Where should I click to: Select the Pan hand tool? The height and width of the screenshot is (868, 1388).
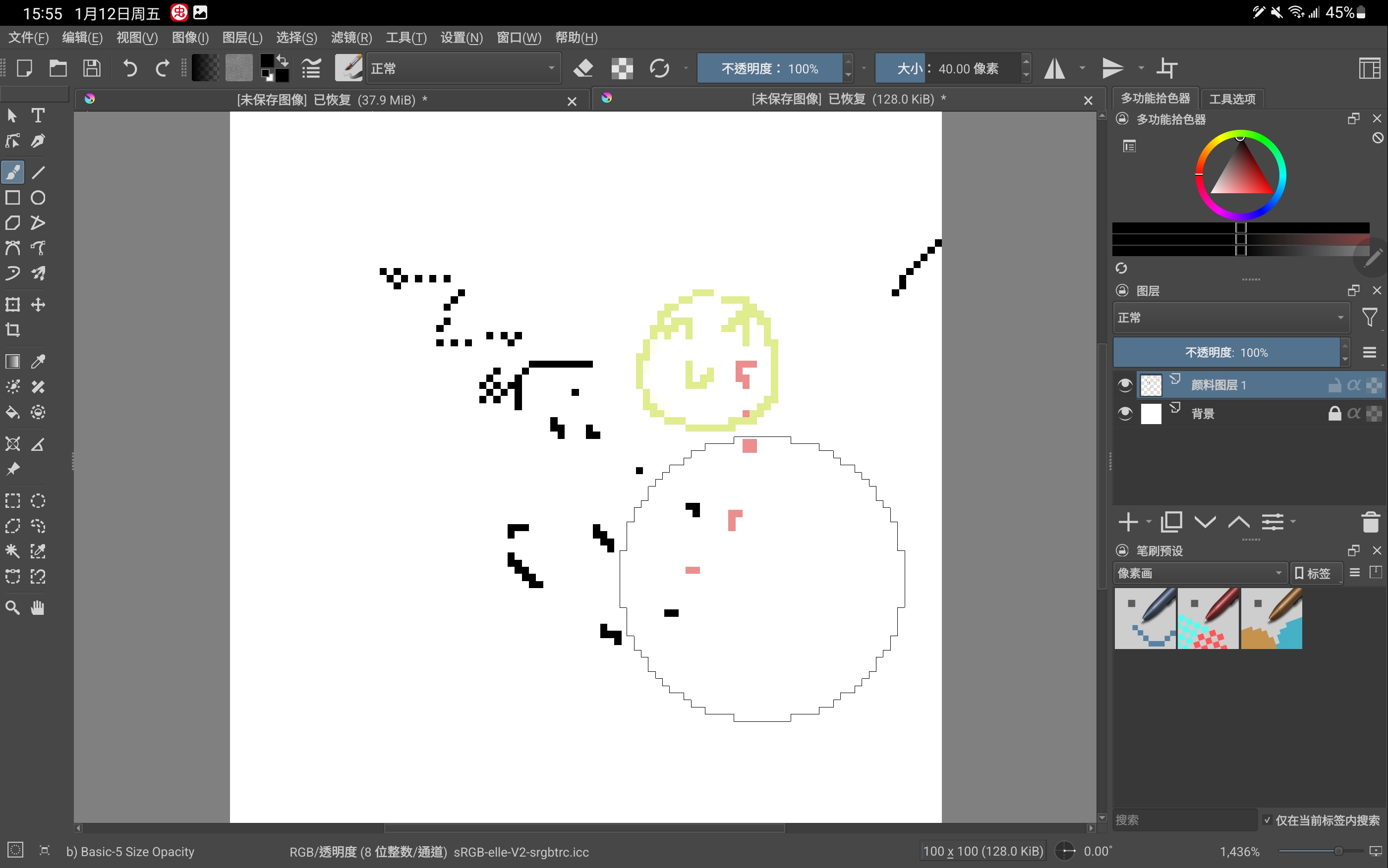(38, 607)
